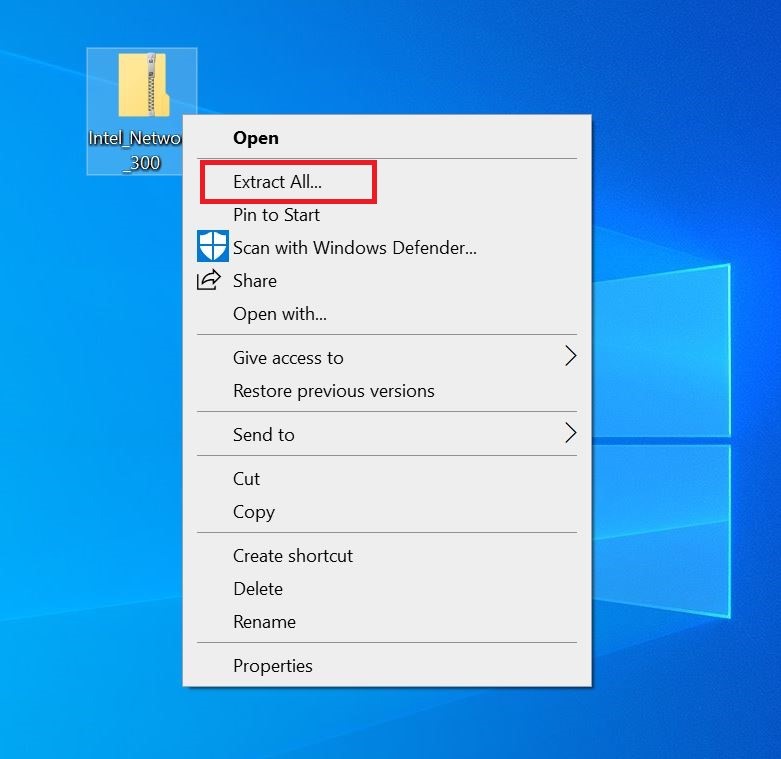
Task: Select Create shortcut from the menu
Action: 293,556
